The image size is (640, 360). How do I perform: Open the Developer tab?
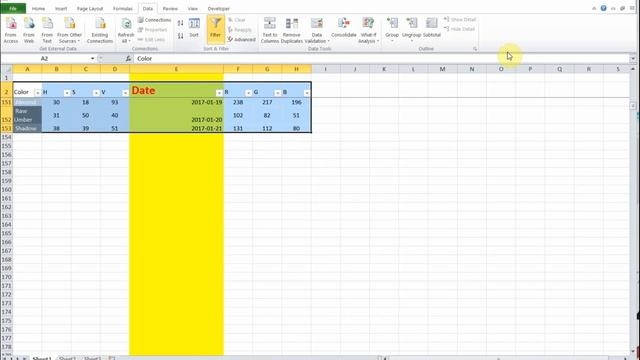[x=218, y=9]
